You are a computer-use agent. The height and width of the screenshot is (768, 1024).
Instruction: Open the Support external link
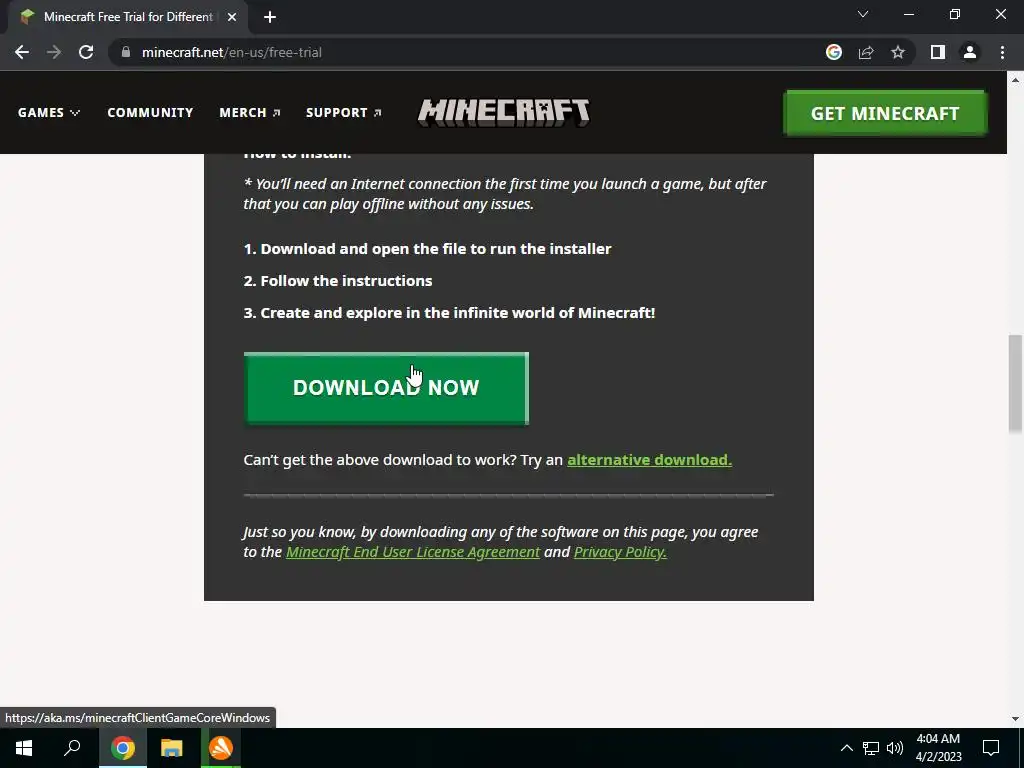(344, 112)
